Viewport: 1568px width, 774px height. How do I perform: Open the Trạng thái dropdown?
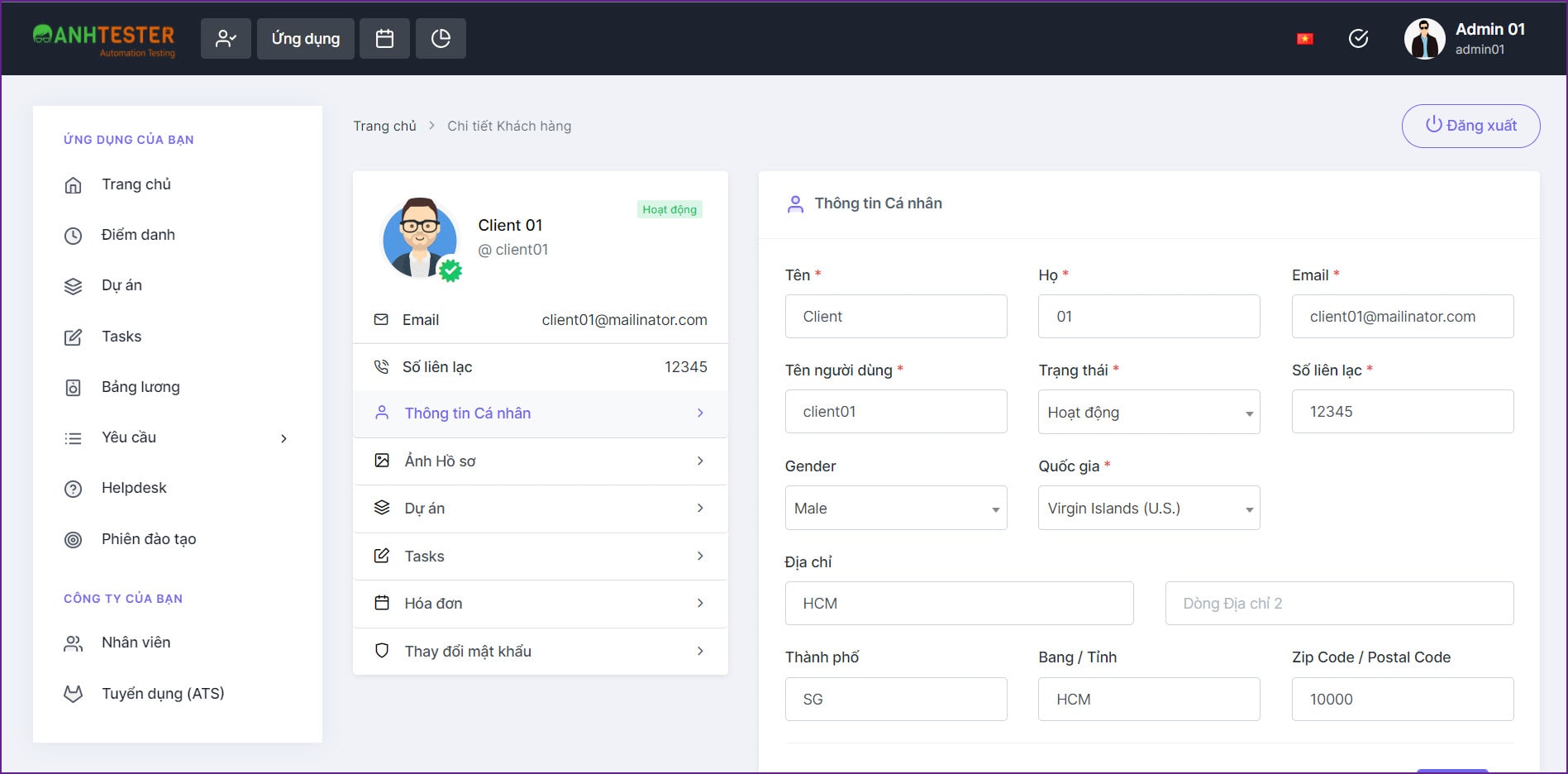coord(1148,412)
